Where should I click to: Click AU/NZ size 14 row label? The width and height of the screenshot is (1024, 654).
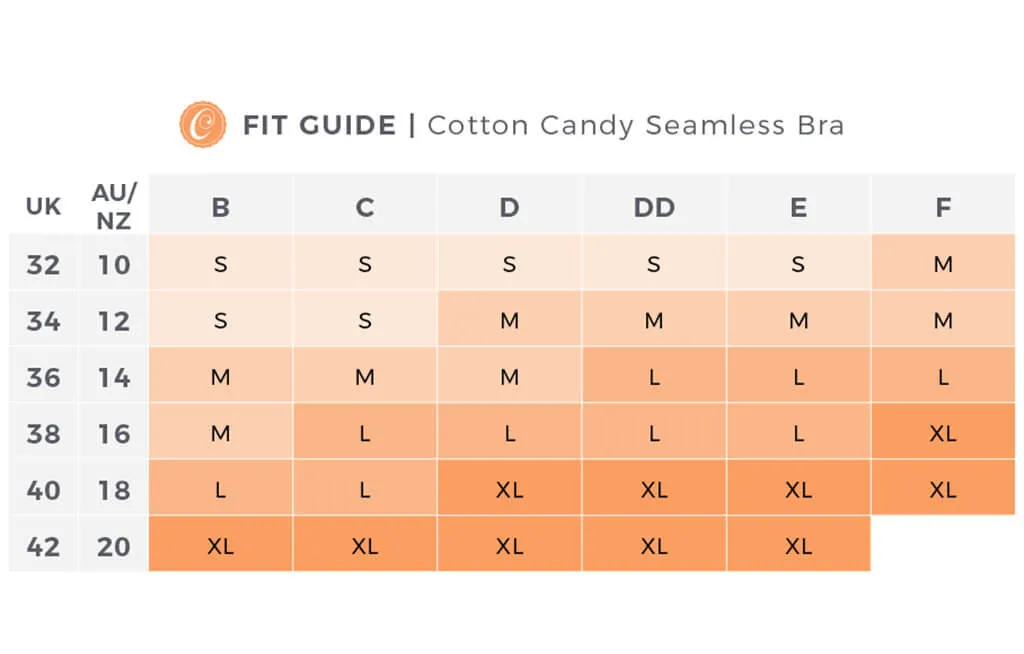point(114,378)
